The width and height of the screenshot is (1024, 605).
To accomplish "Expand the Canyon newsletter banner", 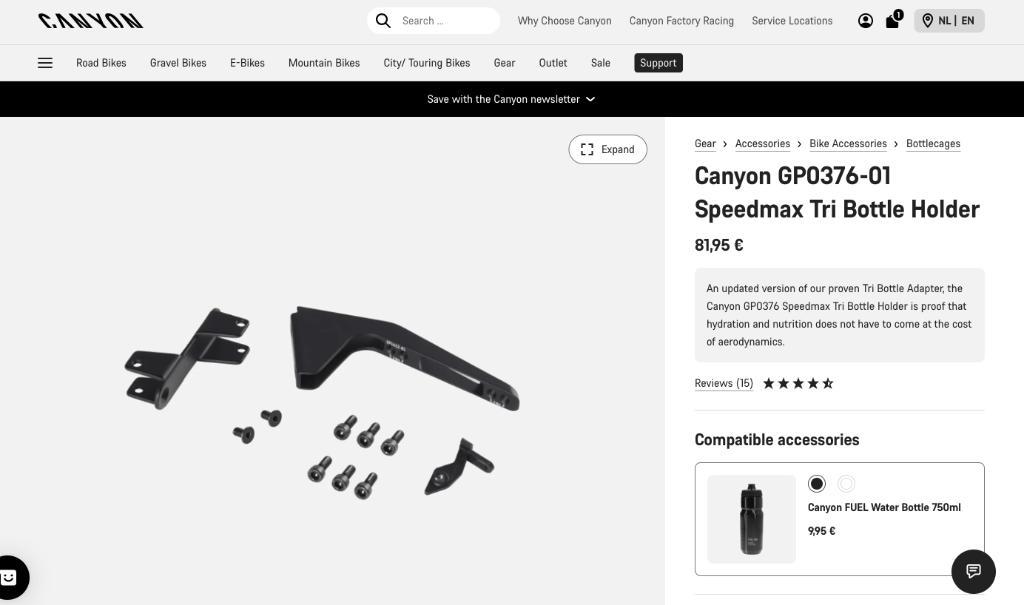I will pyautogui.click(x=511, y=99).
